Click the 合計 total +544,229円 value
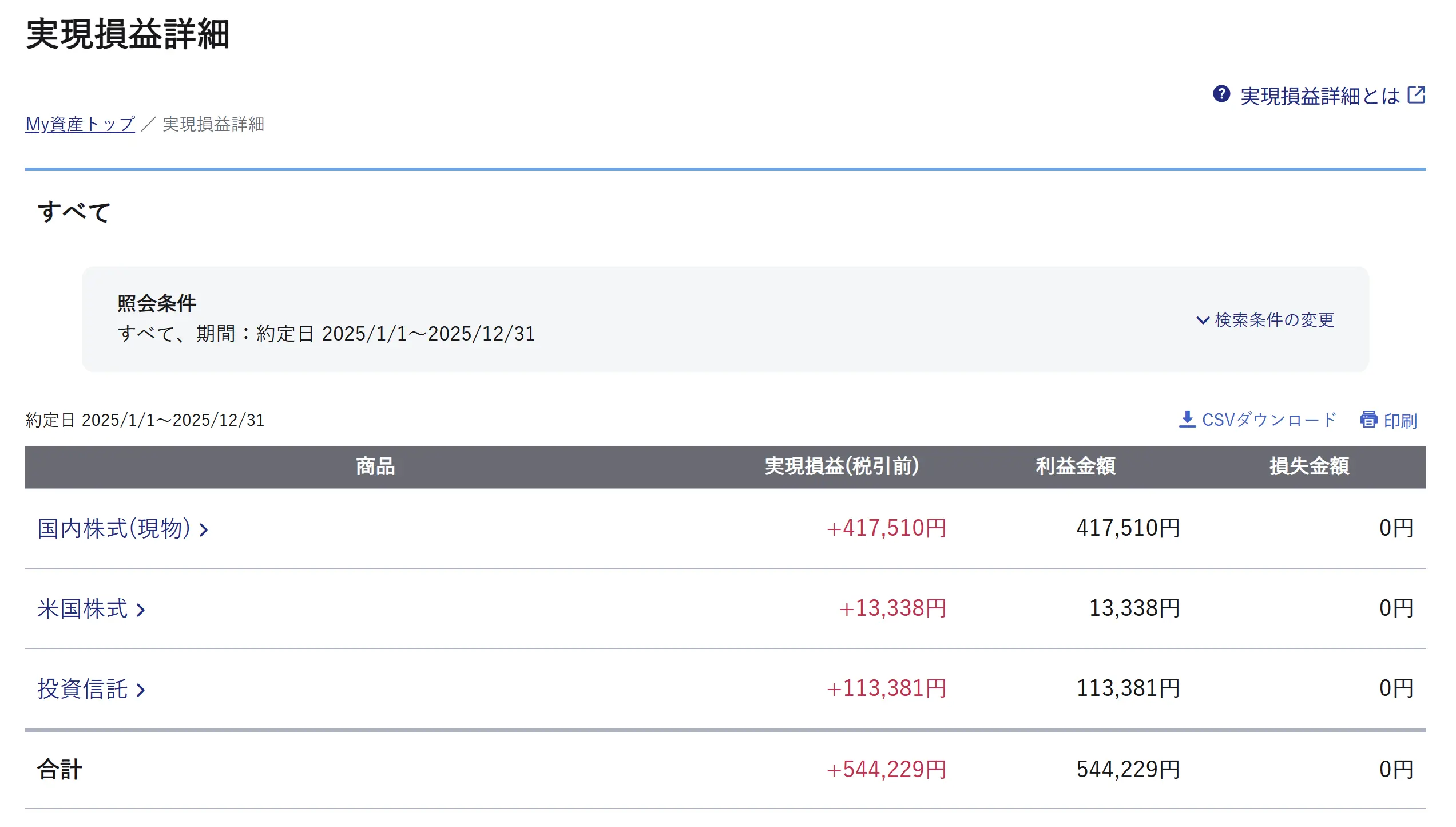 886,770
